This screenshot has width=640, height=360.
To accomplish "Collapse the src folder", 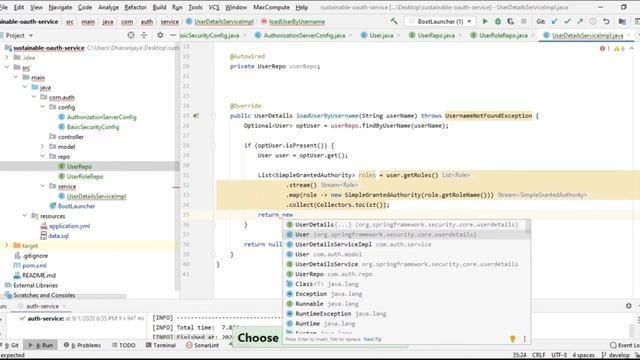I will (7, 67).
